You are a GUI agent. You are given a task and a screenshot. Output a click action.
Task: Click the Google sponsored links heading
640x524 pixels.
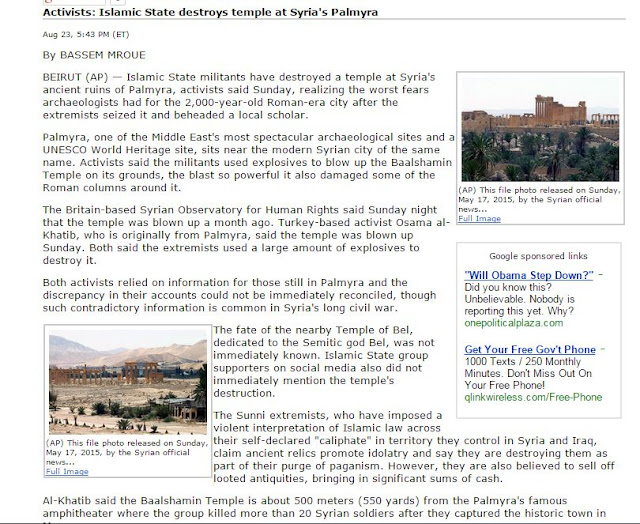coord(538,256)
